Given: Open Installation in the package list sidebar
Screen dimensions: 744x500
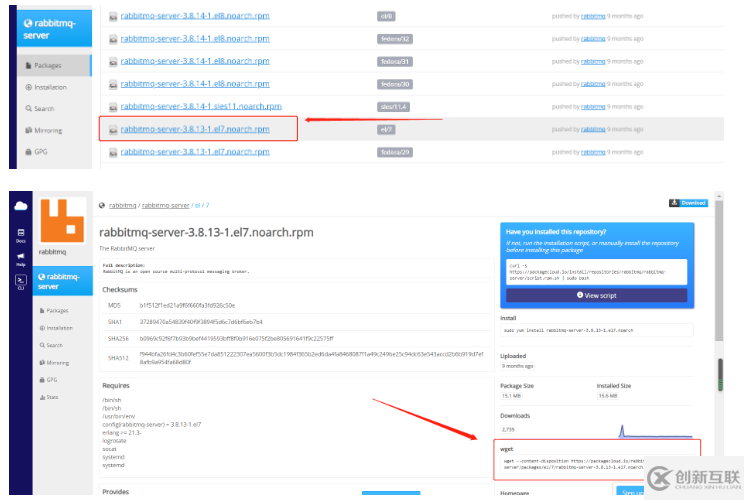Looking at the screenshot, I should [x=46, y=87].
